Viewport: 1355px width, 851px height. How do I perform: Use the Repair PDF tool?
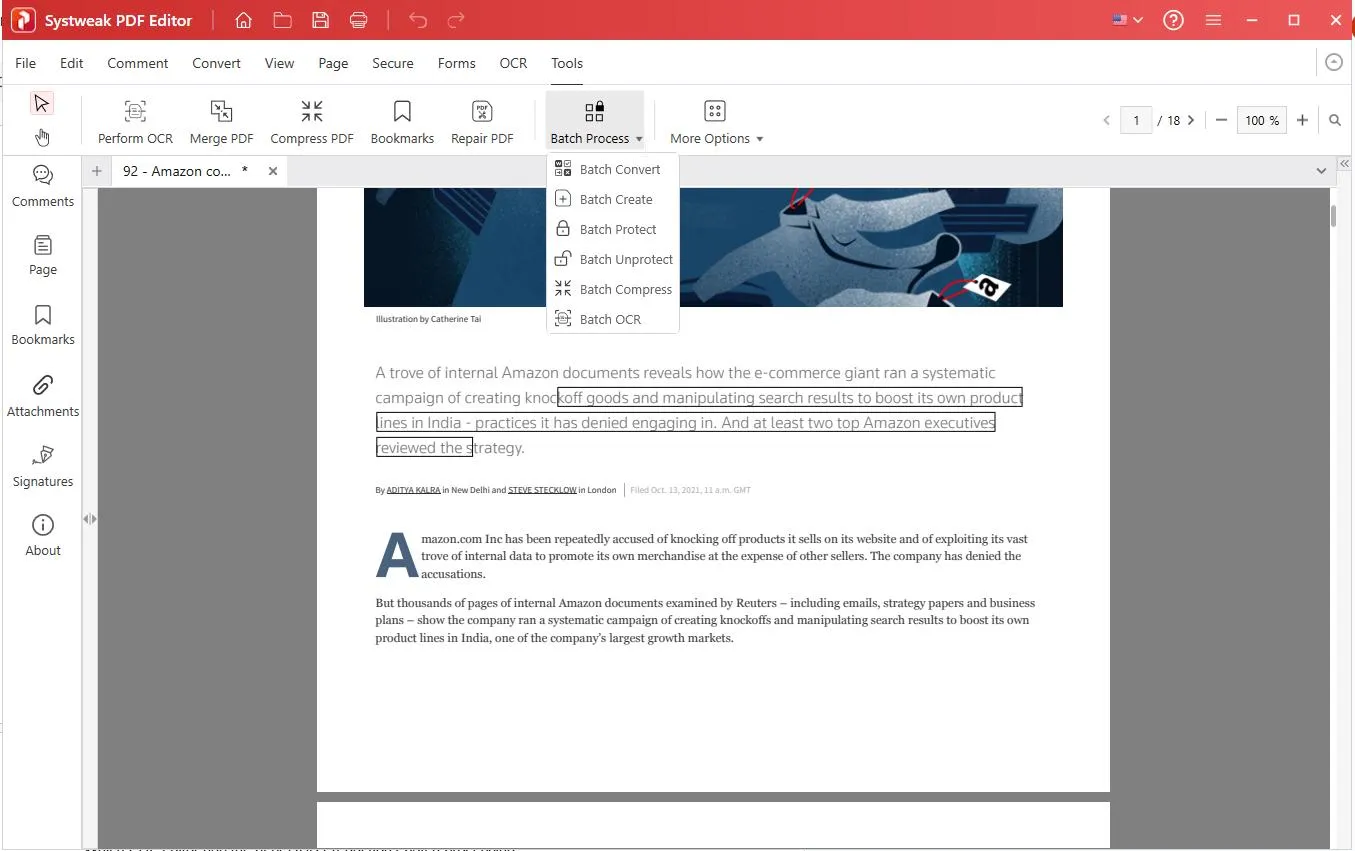[x=482, y=122]
